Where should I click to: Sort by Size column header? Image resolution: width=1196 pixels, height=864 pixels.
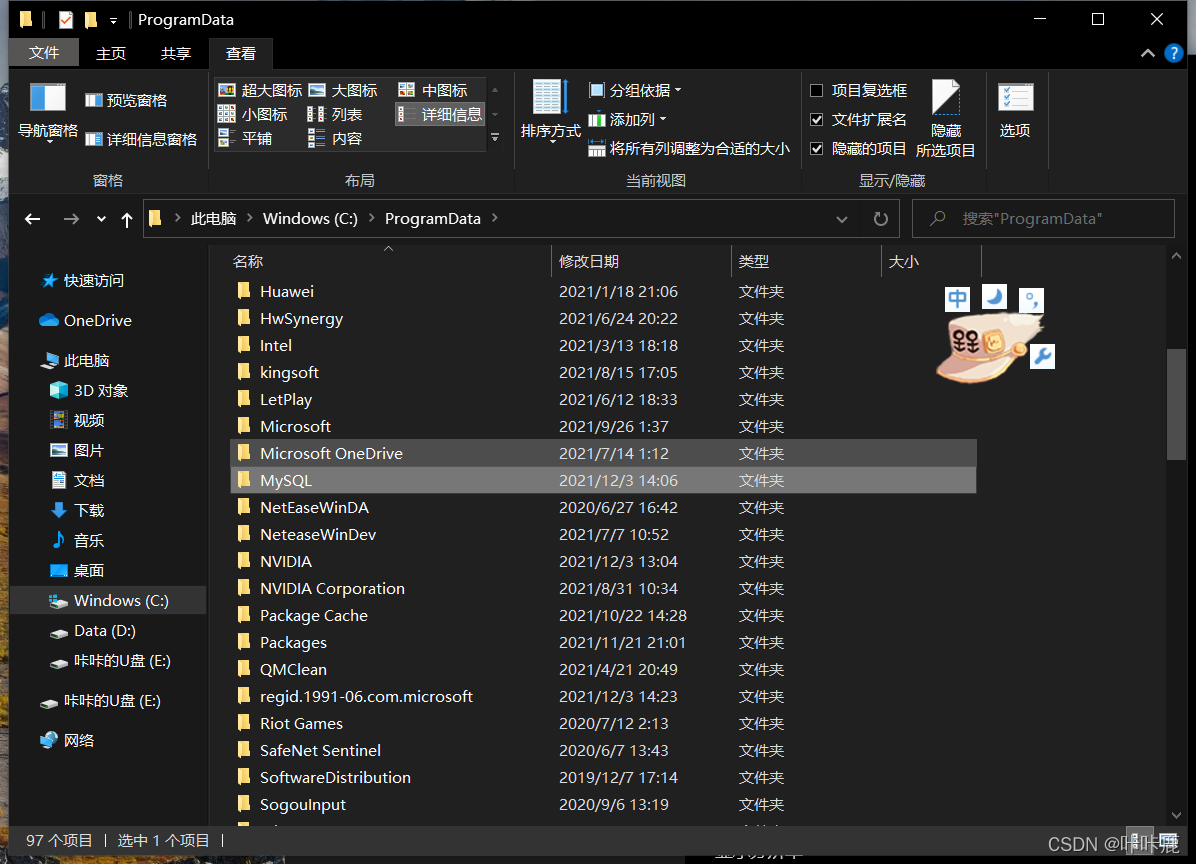tap(931, 261)
